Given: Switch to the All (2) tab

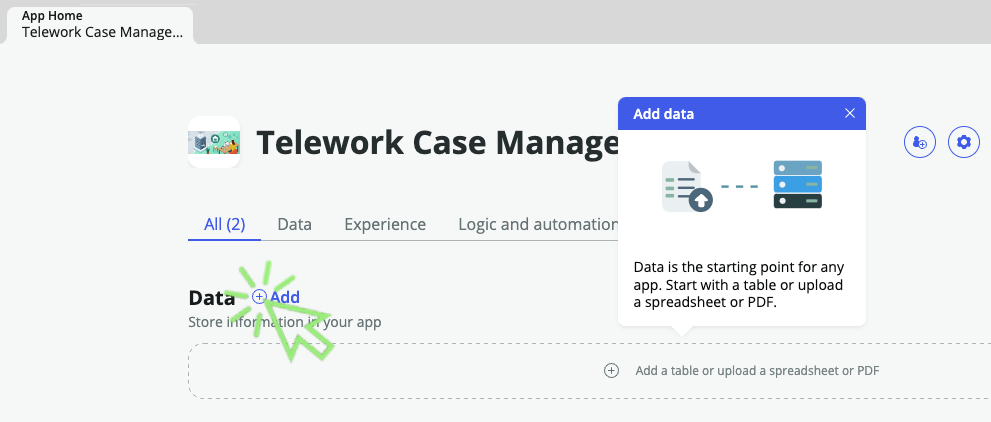Looking at the screenshot, I should [224, 224].
